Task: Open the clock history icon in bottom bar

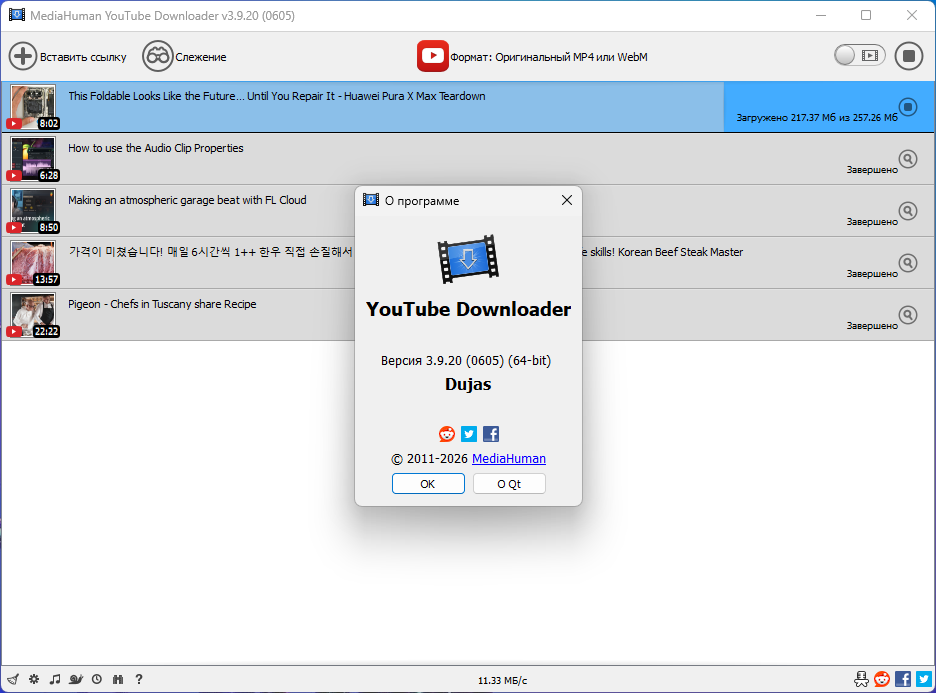Action: 97,679
